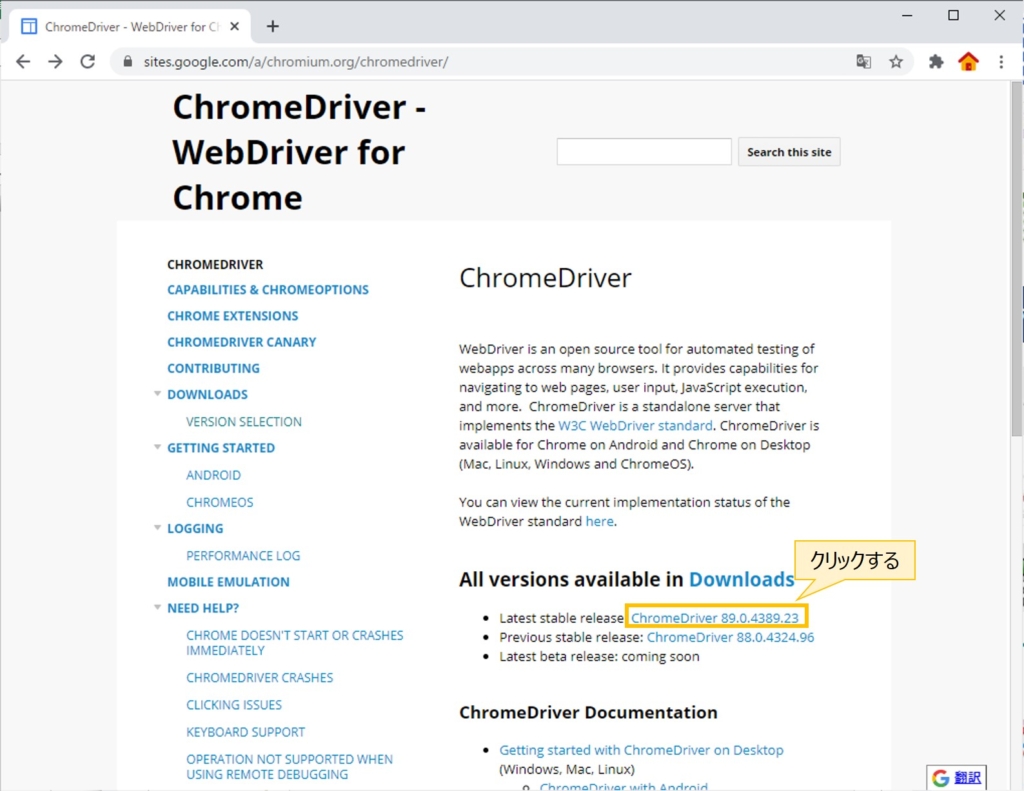Collapse the Need Help? sidebar section
1024x791 pixels.
pyautogui.click(x=157, y=607)
